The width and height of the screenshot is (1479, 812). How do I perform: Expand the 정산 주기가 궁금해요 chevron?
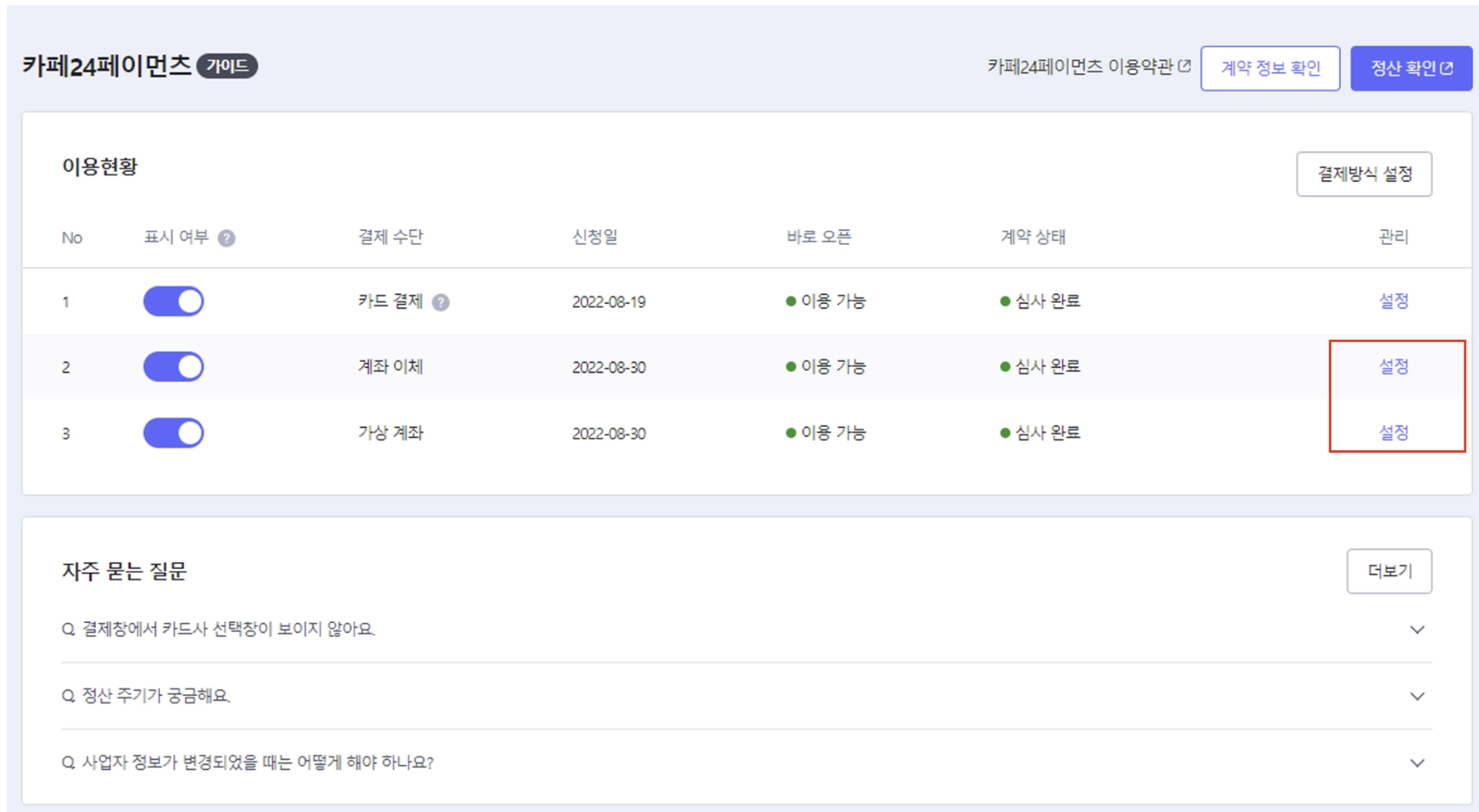[1417, 697]
